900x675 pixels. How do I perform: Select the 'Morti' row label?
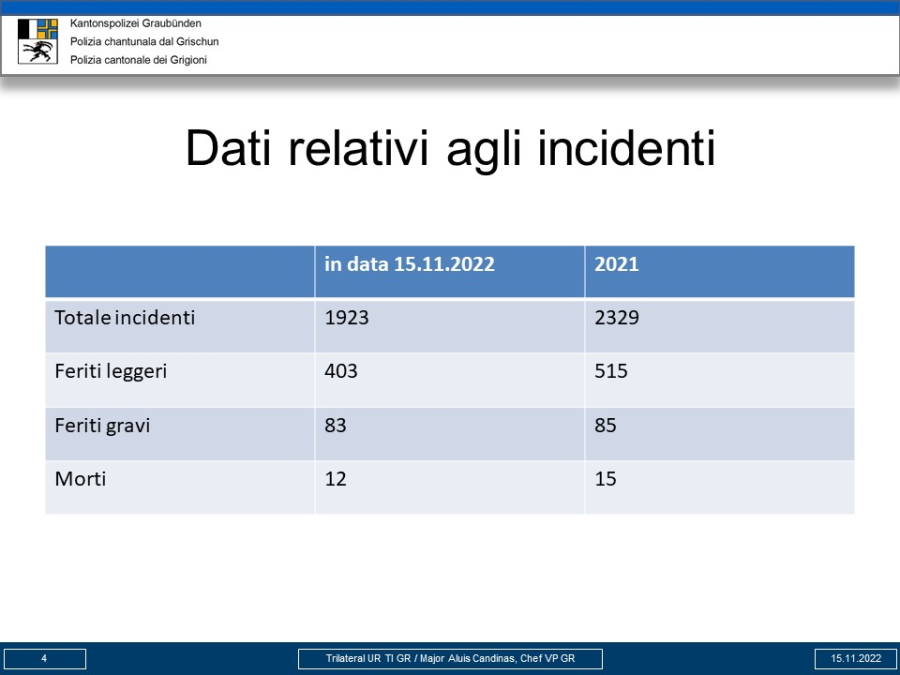click(81, 479)
